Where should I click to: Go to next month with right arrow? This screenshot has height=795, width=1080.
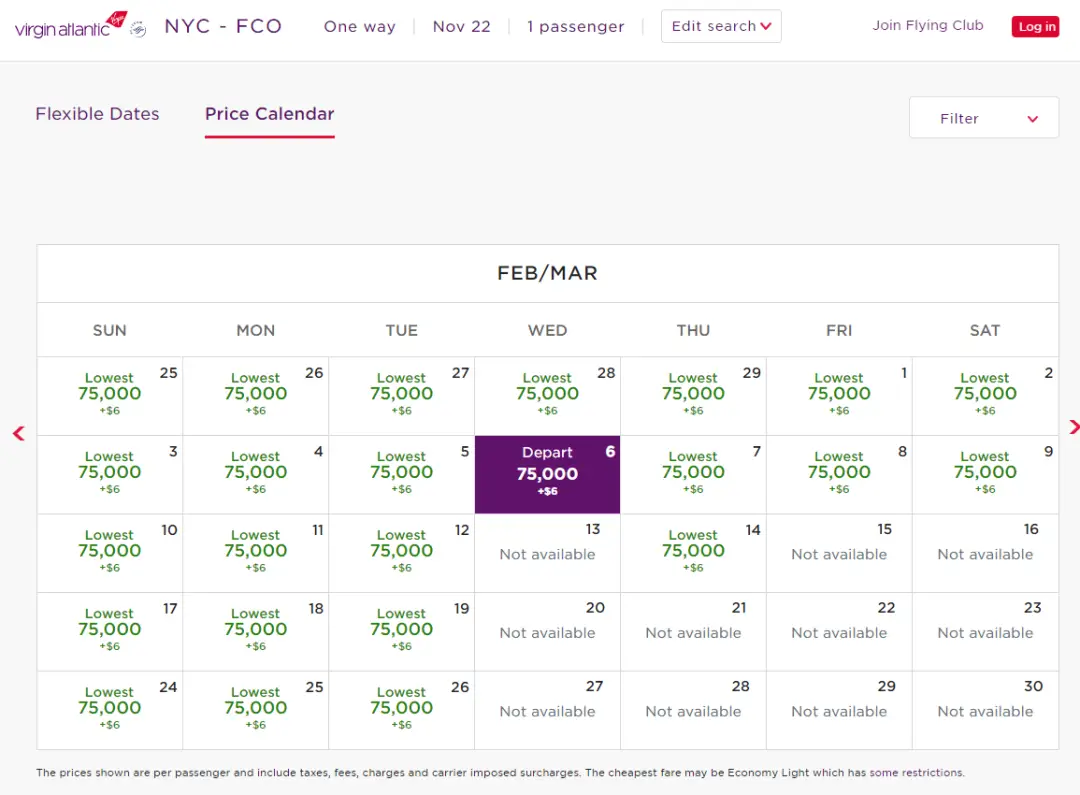click(x=1073, y=427)
